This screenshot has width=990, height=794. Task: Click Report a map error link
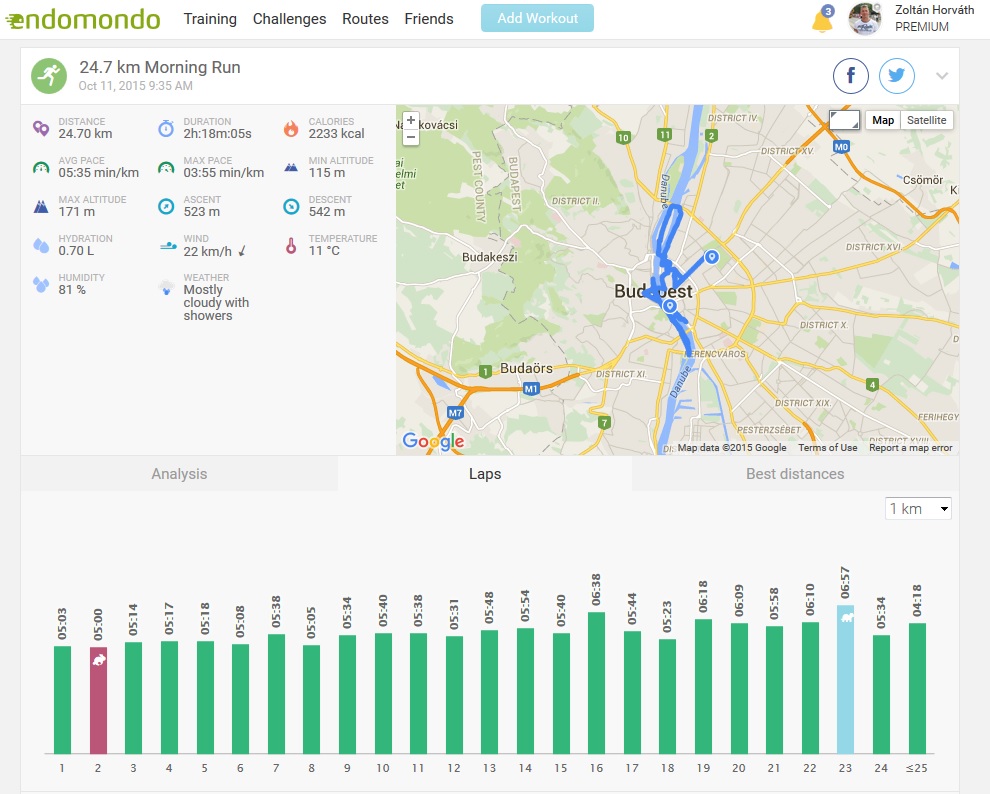[x=910, y=447]
